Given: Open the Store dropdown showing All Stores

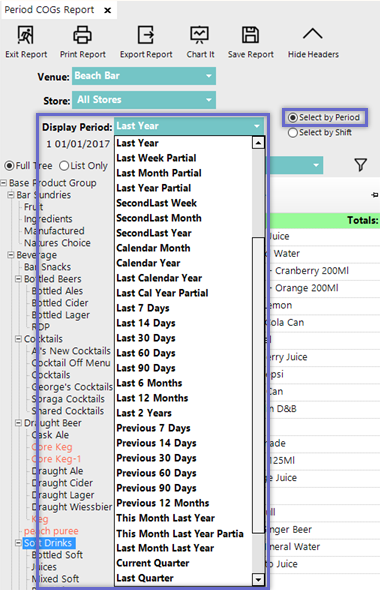Looking at the screenshot, I should 144,100.
